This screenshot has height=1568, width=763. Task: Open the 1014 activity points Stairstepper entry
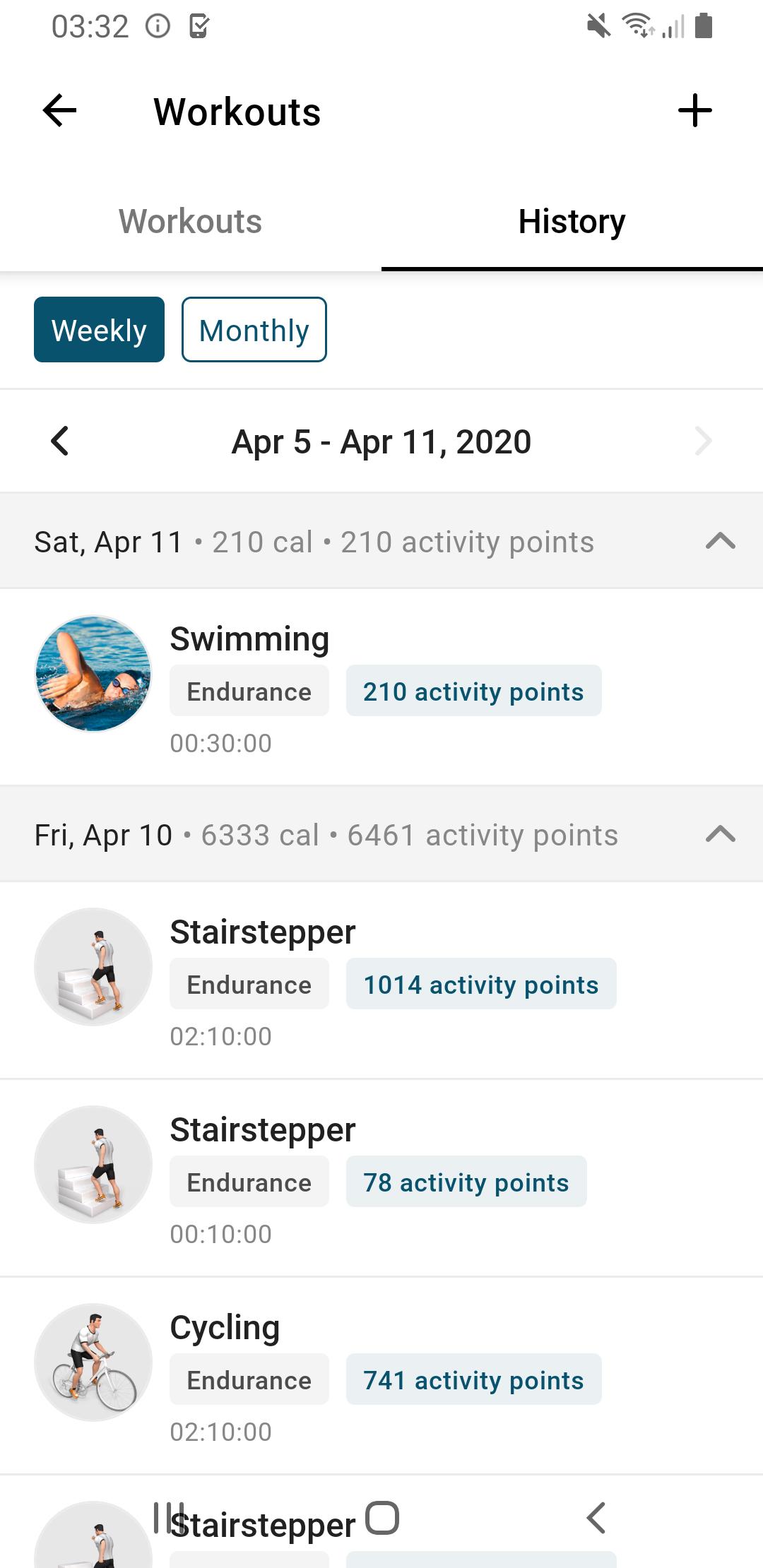(x=381, y=980)
